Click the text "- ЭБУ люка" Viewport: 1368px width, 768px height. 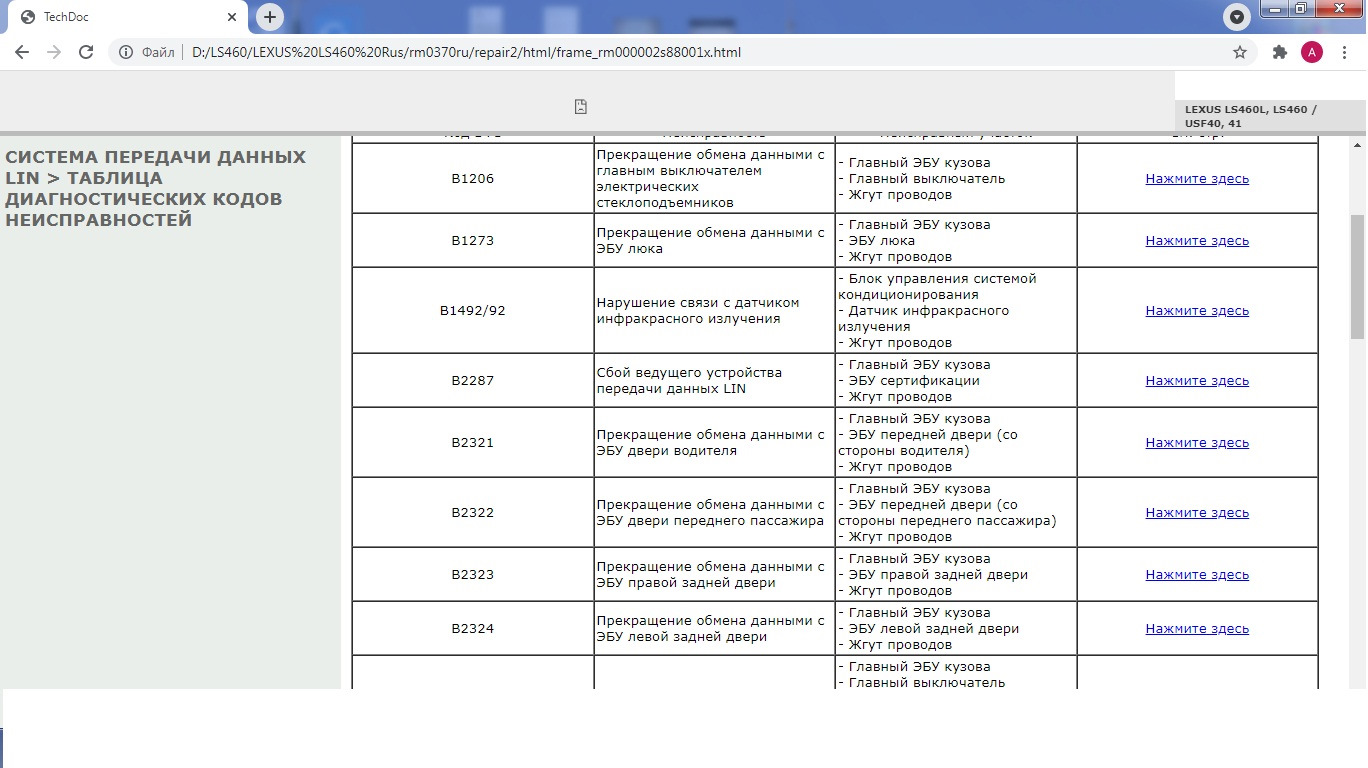[876, 241]
